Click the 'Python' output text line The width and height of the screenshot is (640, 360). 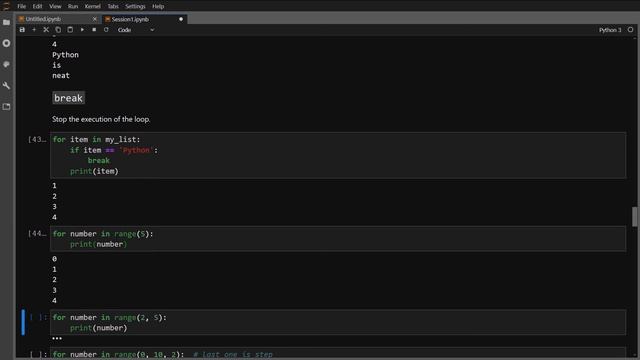pyautogui.click(x=65, y=55)
